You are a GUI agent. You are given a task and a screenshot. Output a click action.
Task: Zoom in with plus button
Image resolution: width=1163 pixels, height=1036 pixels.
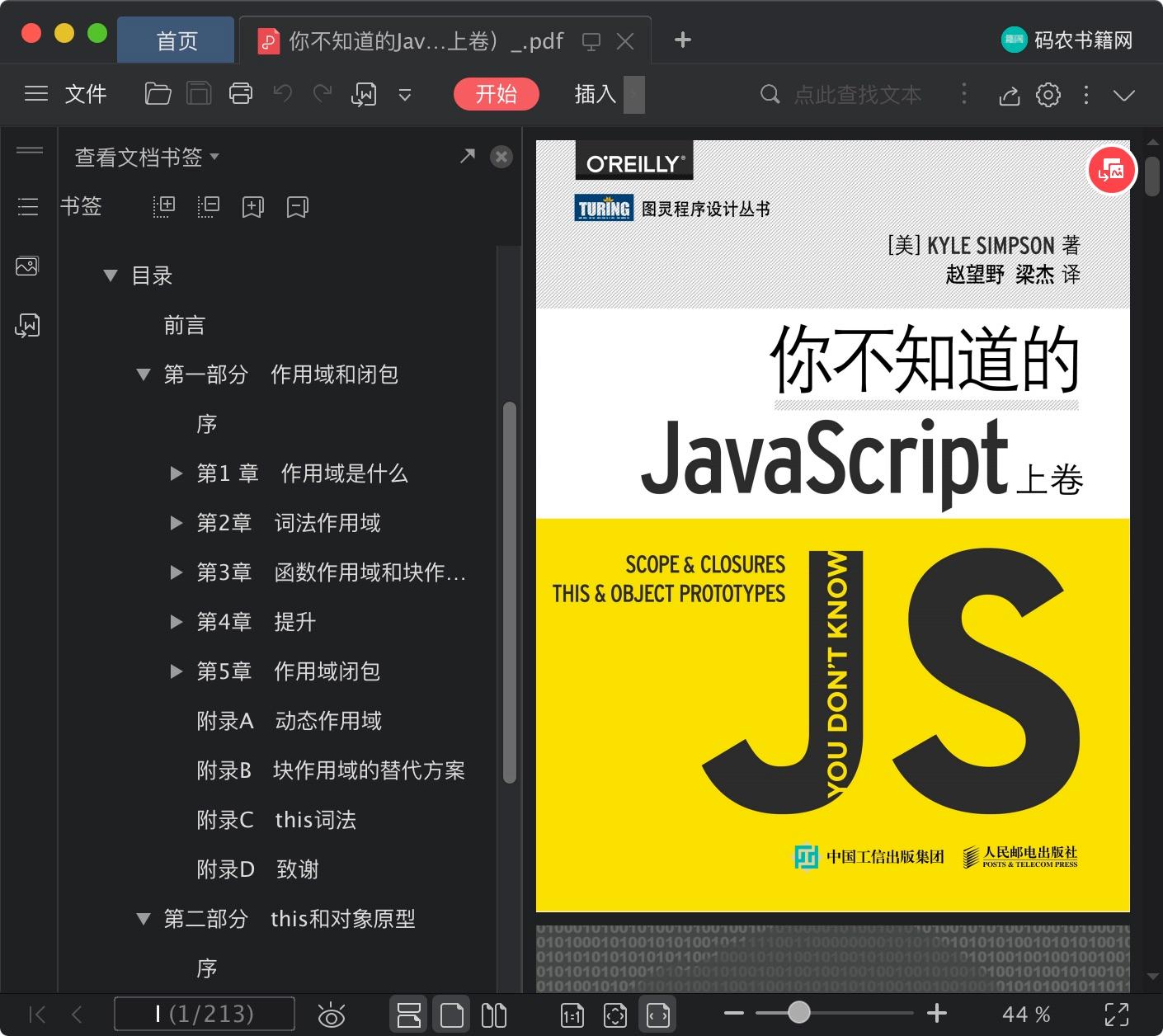[x=937, y=1013]
